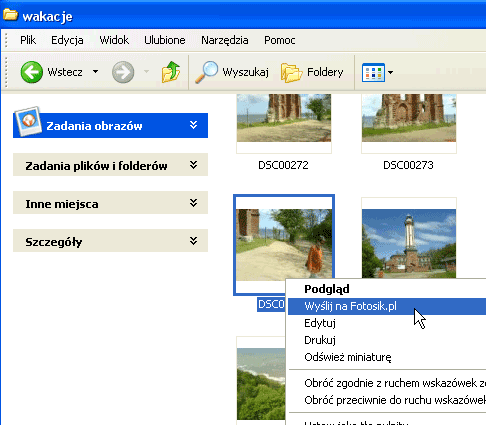Open the Wstecz history dropdown arrow
The image size is (486, 425).
click(x=96, y=71)
